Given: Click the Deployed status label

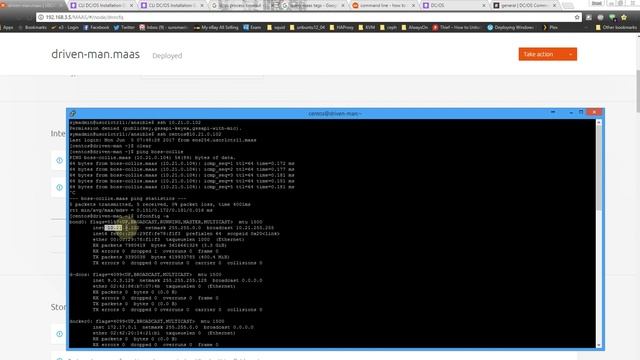Looking at the screenshot, I should point(167,56).
